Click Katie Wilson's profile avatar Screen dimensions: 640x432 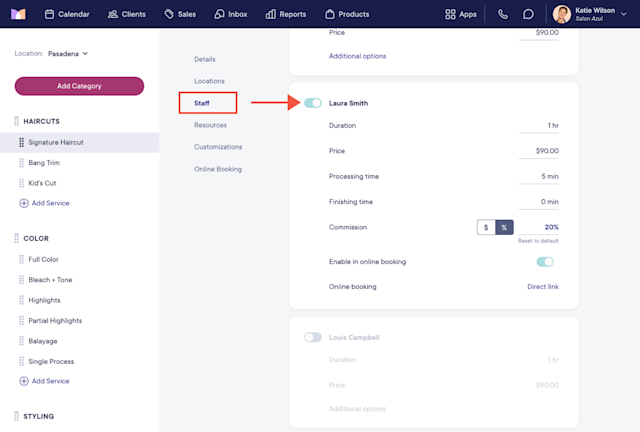click(562, 14)
